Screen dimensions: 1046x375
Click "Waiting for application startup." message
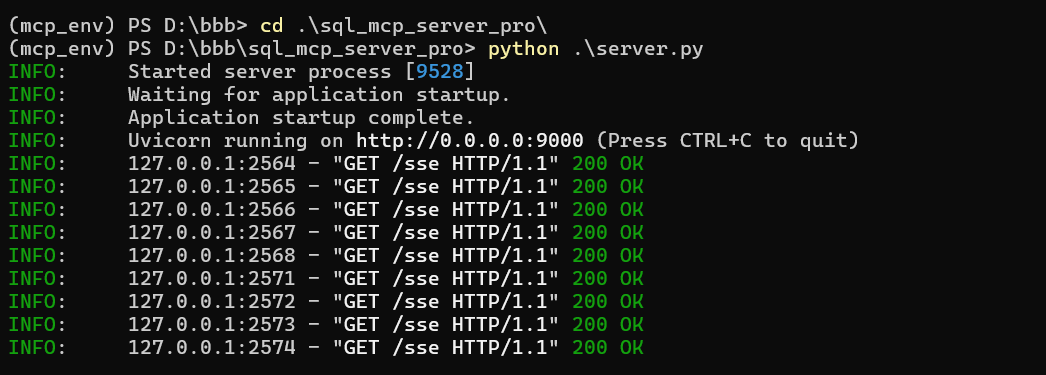tap(320, 95)
